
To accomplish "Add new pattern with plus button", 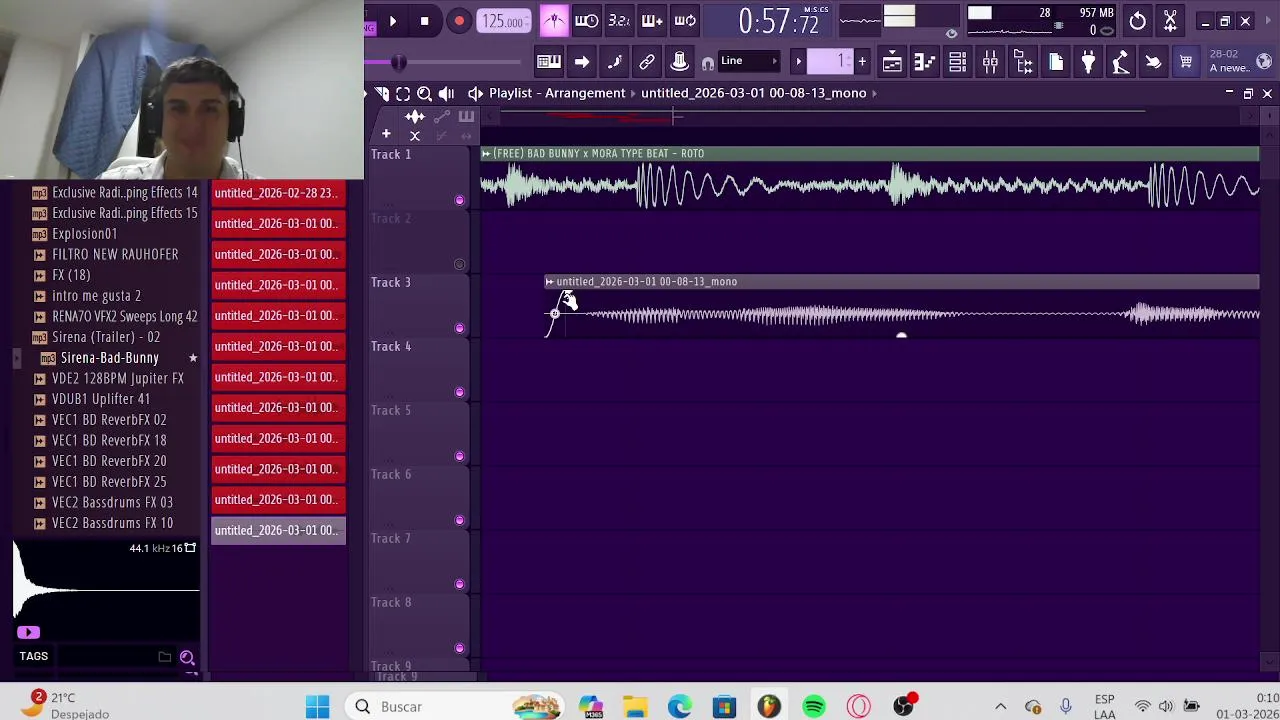I will (x=862, y=62).
